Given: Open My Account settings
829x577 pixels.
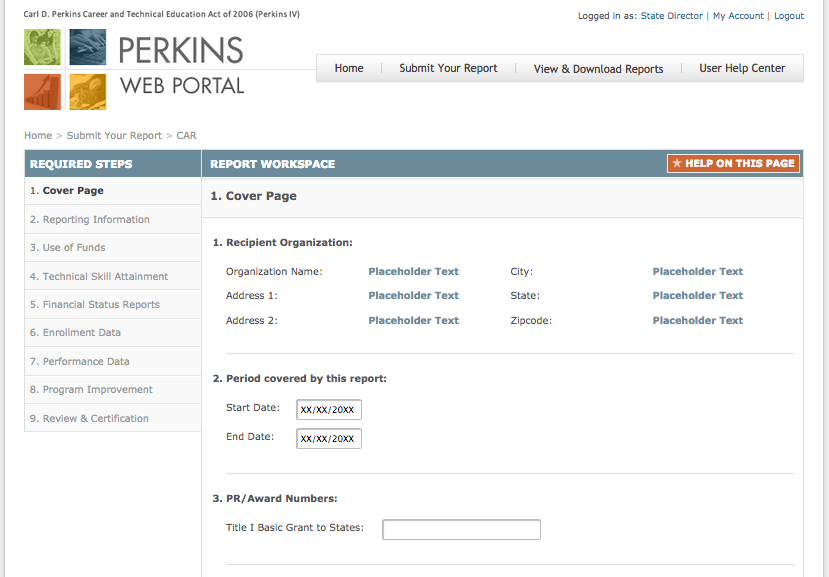Looking at the screenshot, I should click(738, 15).
